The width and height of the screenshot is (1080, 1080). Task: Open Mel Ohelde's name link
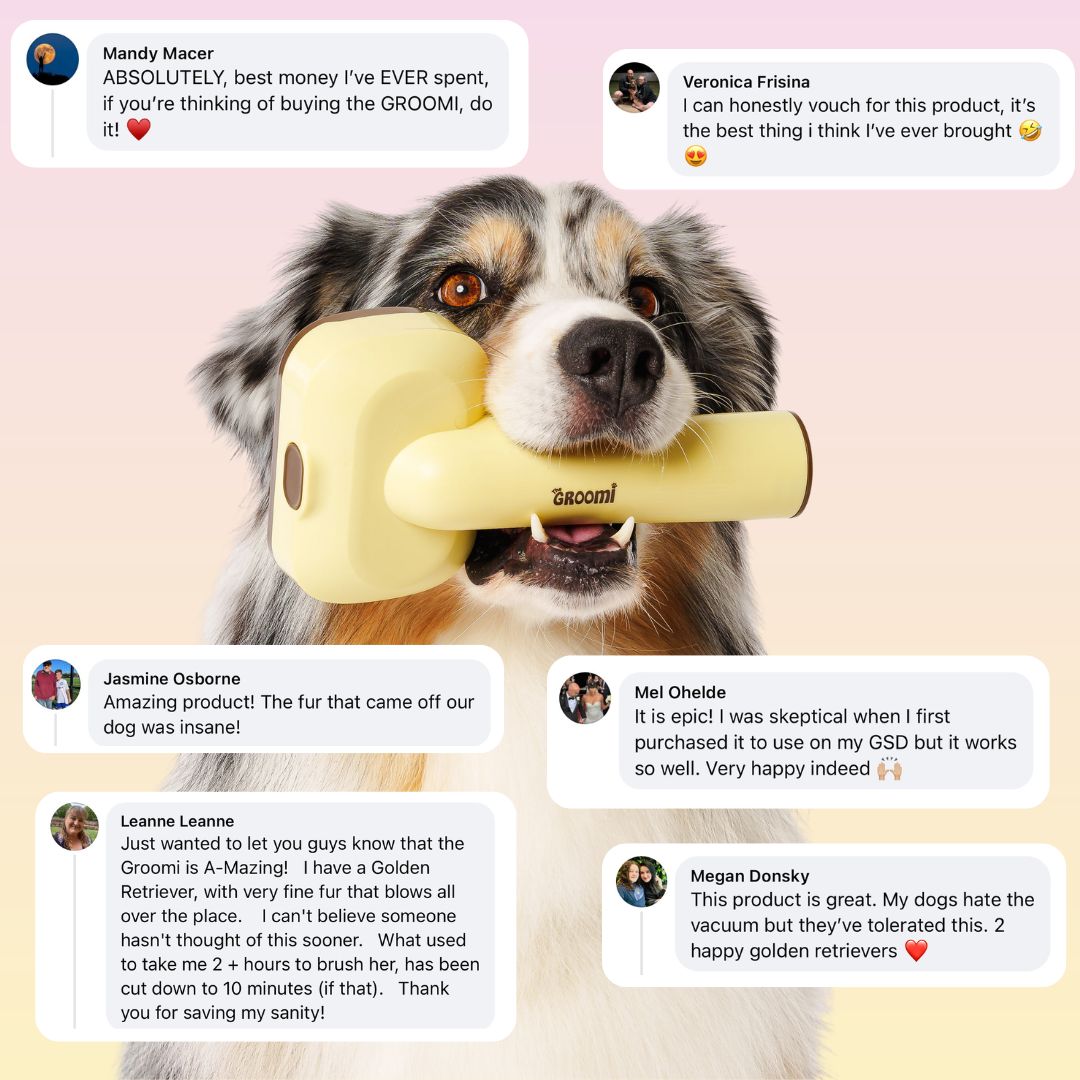point(680,692)
